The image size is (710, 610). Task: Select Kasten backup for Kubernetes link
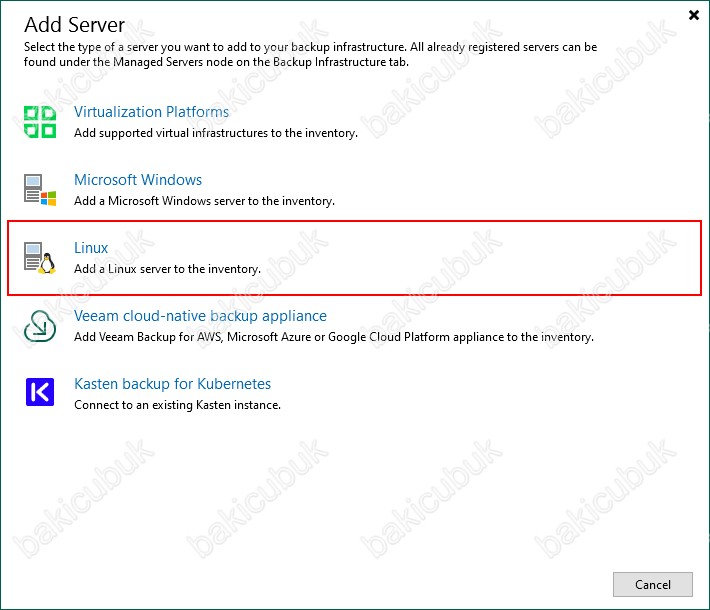click(172, 384)
